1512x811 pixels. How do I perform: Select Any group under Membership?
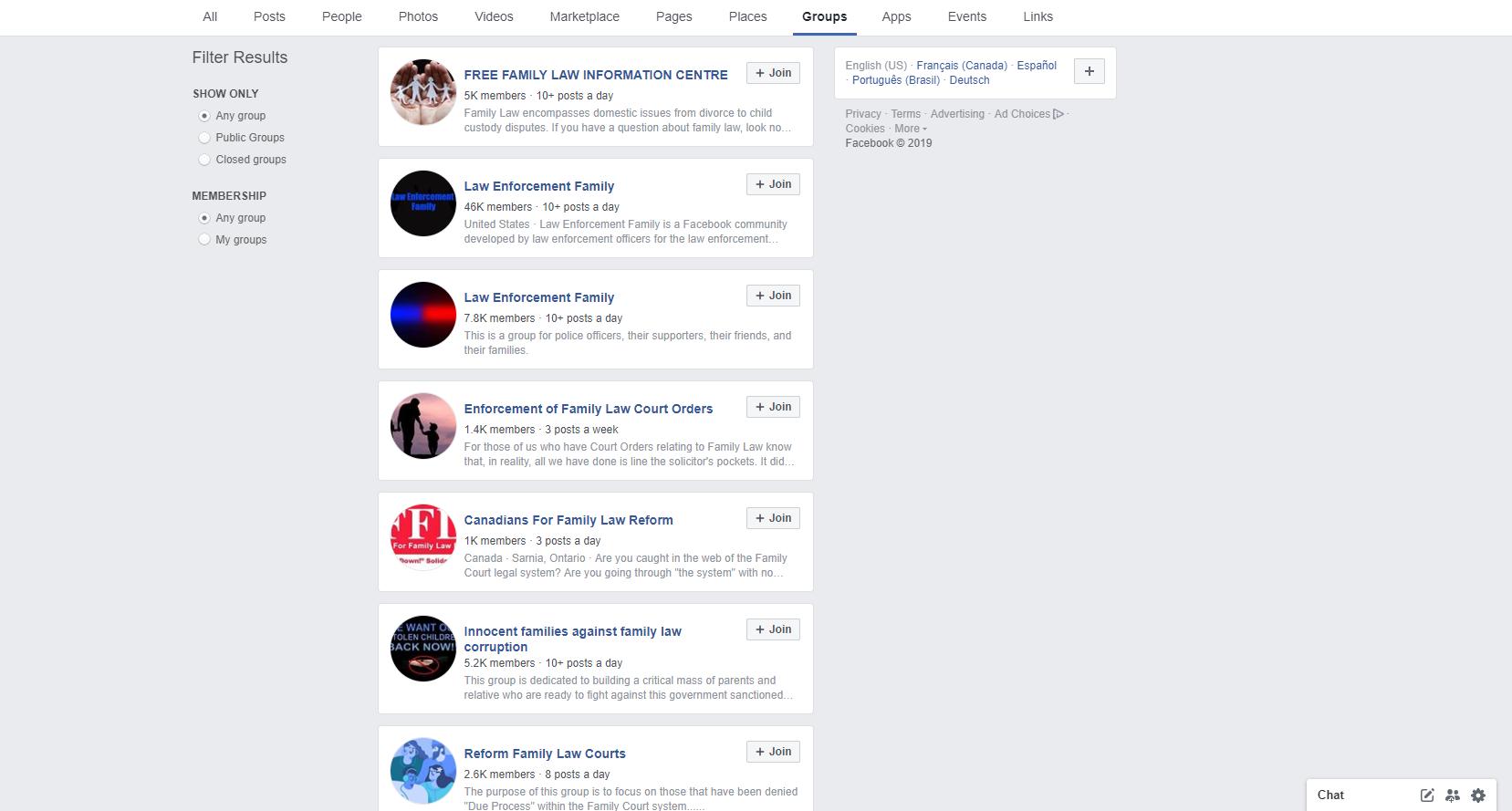204,218
